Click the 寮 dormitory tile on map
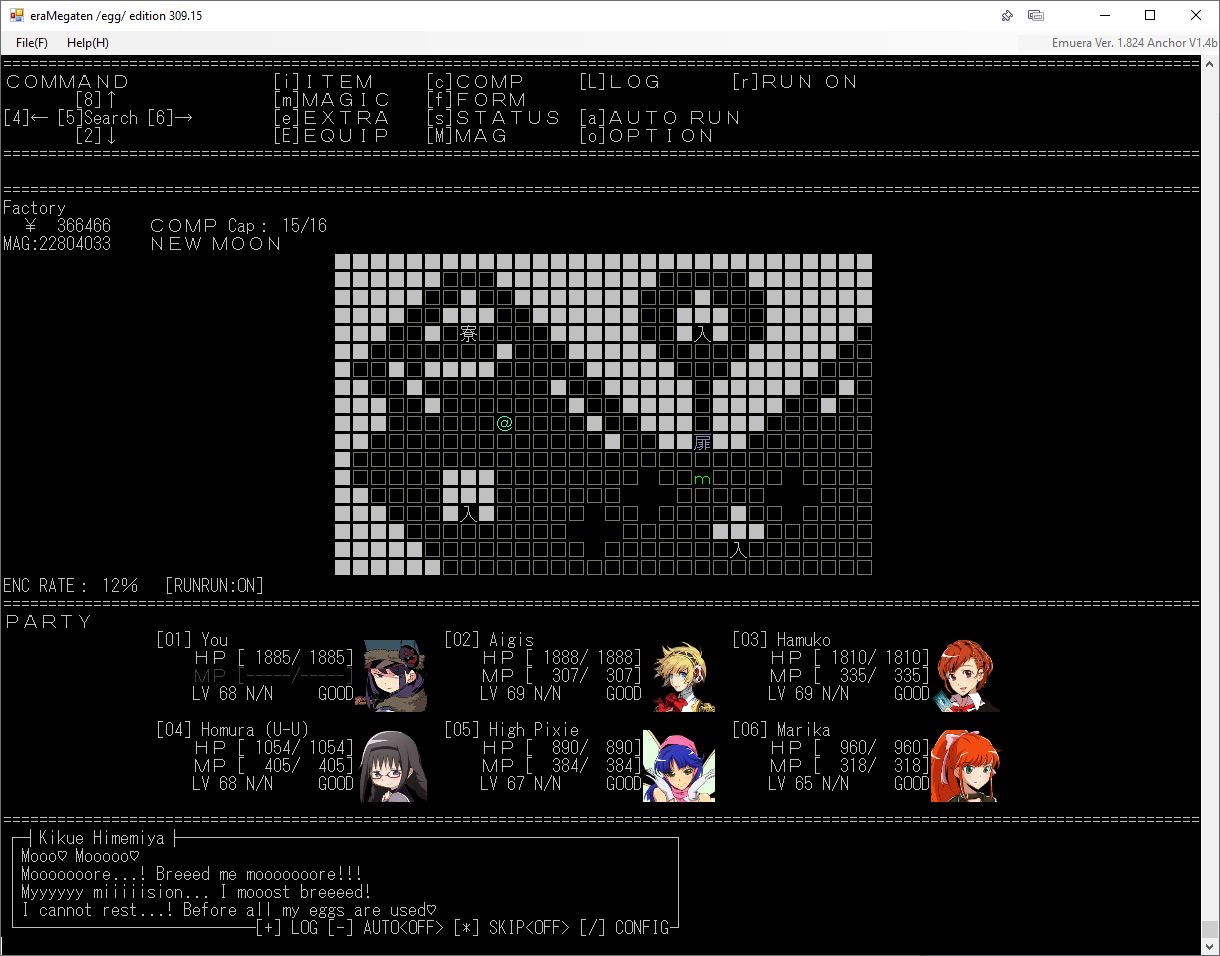 point(468,334)
